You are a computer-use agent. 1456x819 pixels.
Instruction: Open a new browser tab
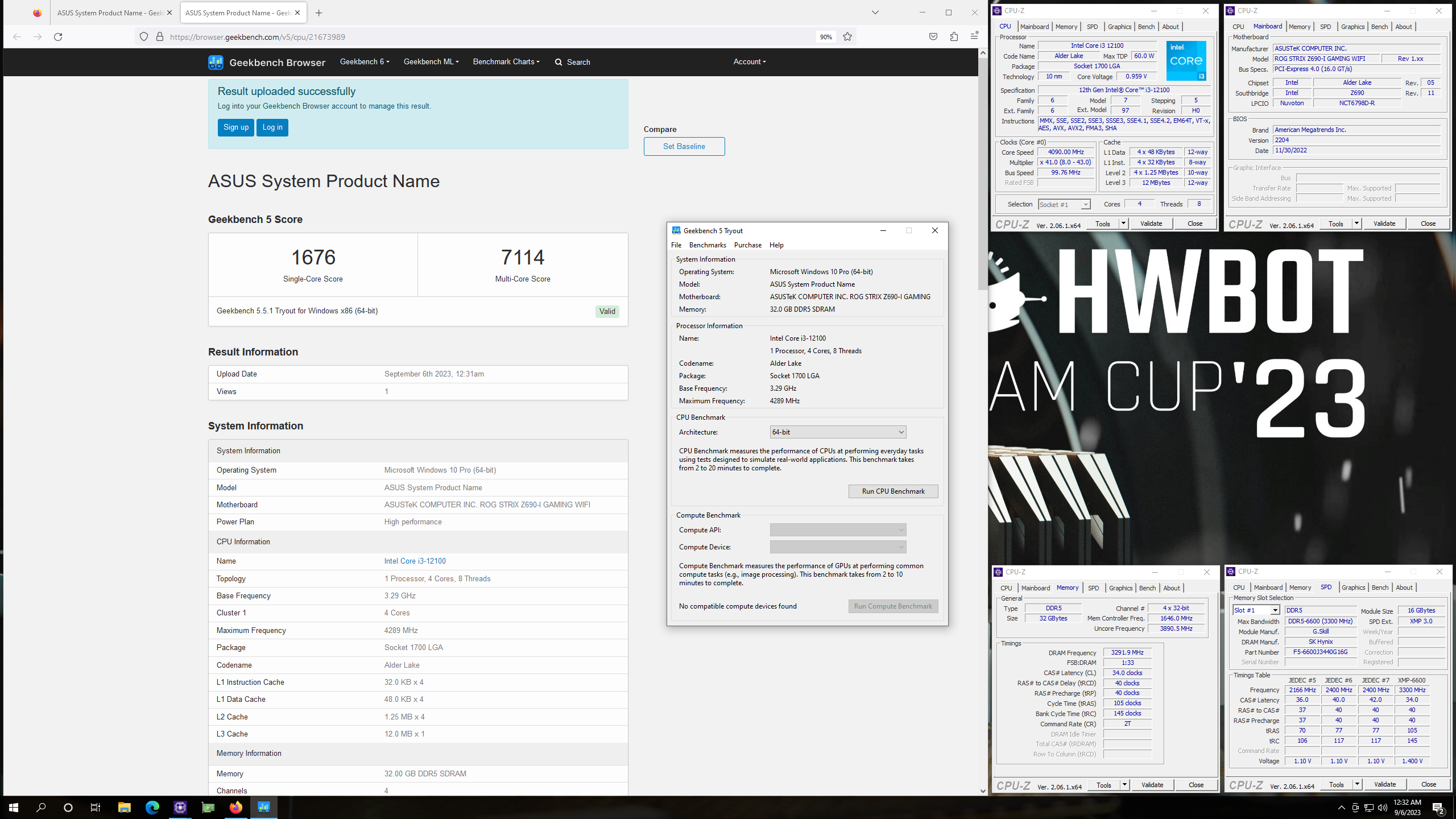click(x=319, y=13)
